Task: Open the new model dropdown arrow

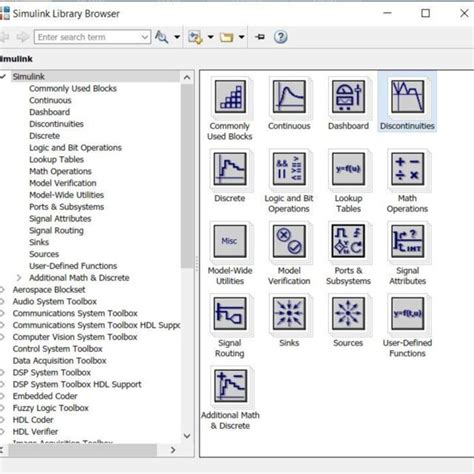Action: (211, 37)
